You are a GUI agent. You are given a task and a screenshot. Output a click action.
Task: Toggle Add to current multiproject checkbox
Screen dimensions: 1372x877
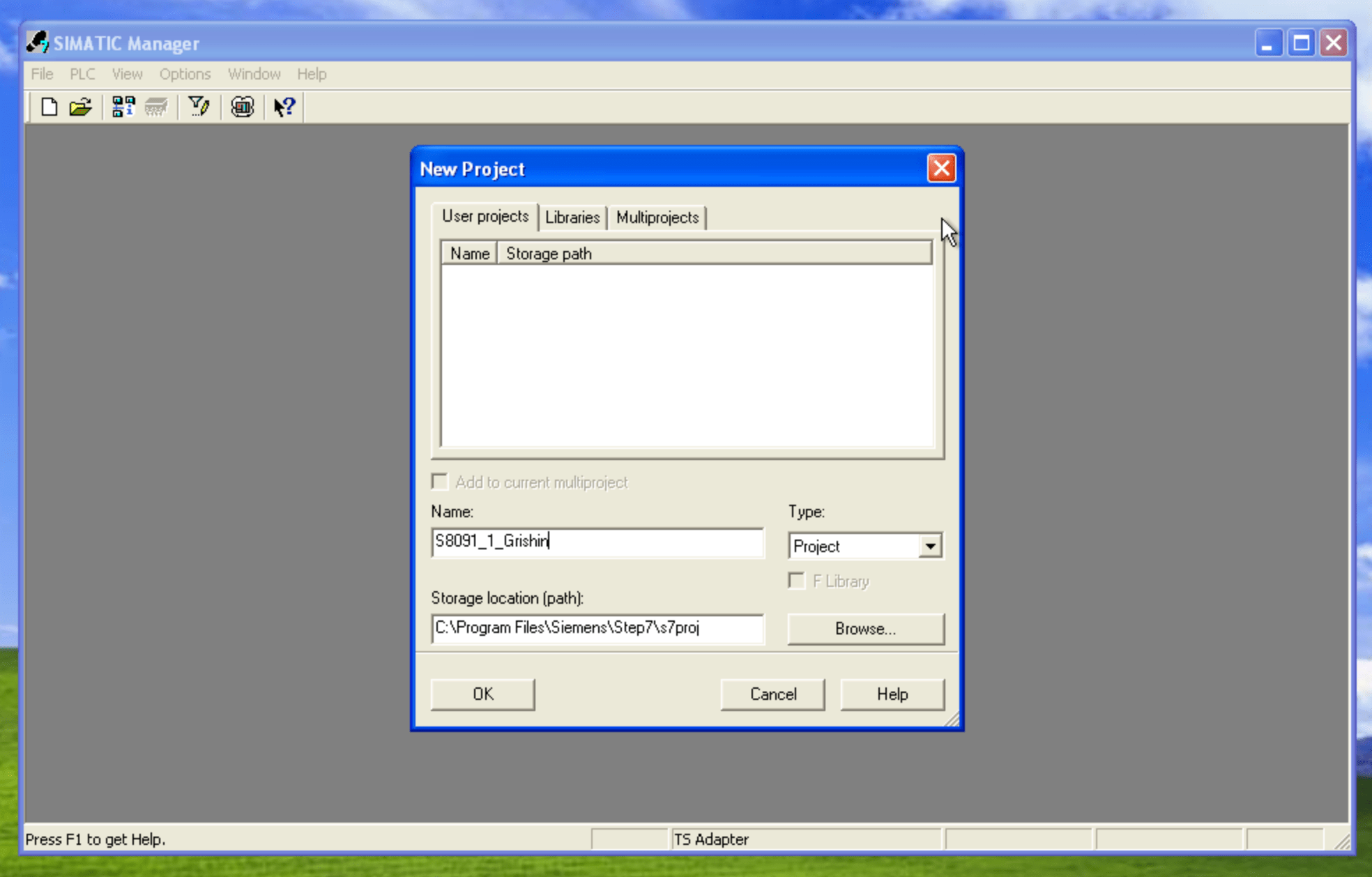[x=440, y=482]
